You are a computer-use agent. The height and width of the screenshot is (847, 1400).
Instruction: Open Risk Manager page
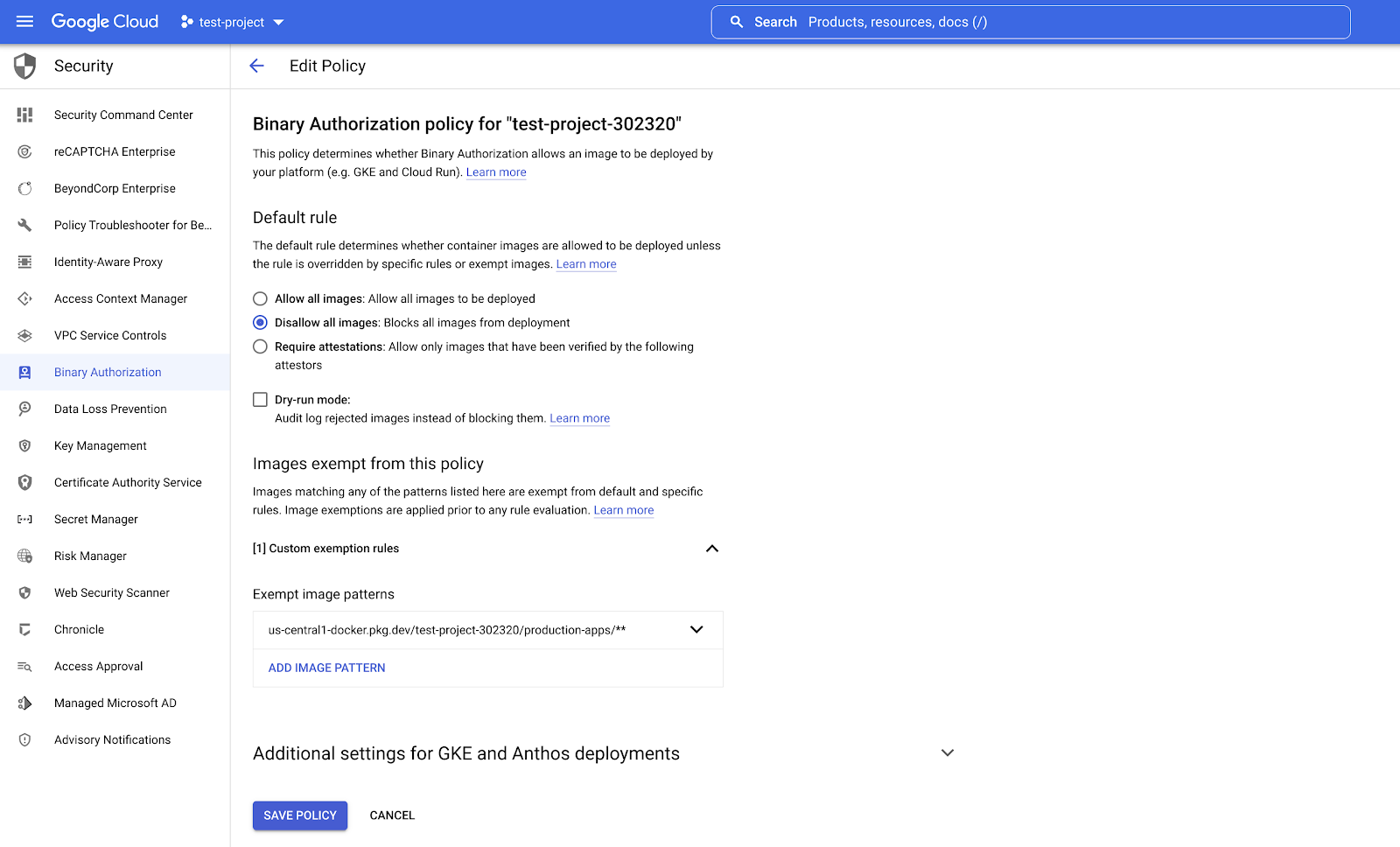[90, 556]
